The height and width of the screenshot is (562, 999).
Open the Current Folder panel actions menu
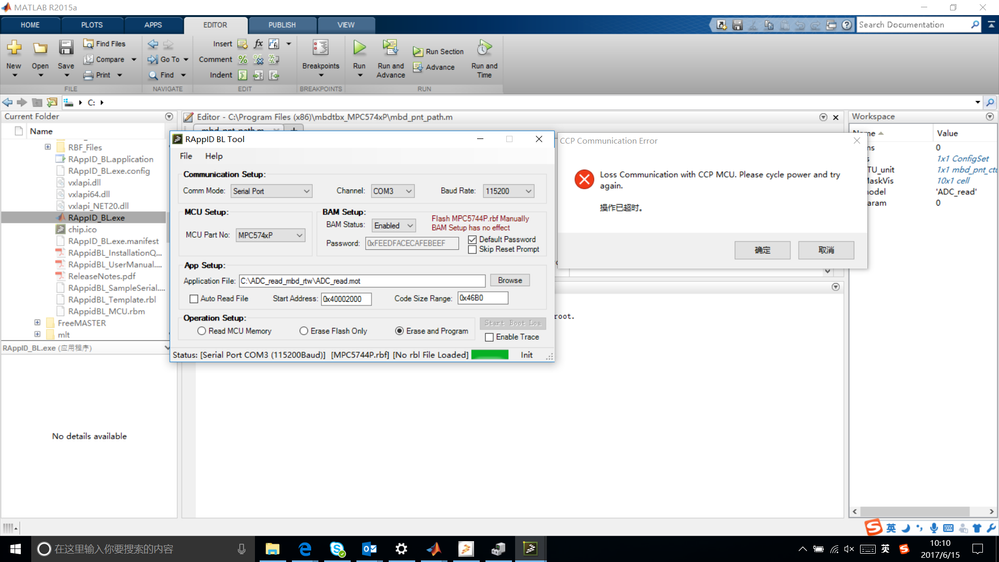point(169,117)
